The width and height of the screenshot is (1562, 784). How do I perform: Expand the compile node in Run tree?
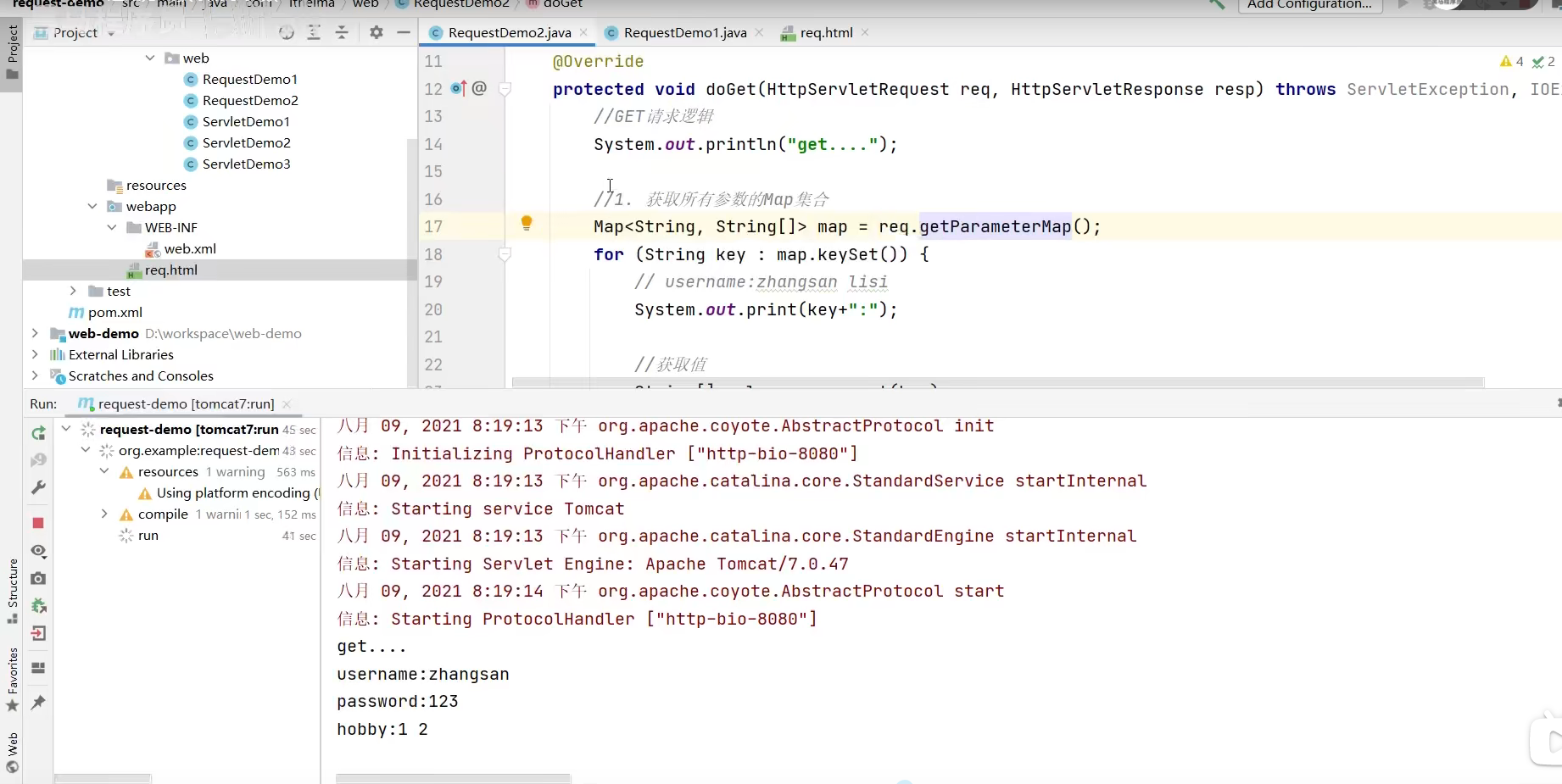point(103,514)
